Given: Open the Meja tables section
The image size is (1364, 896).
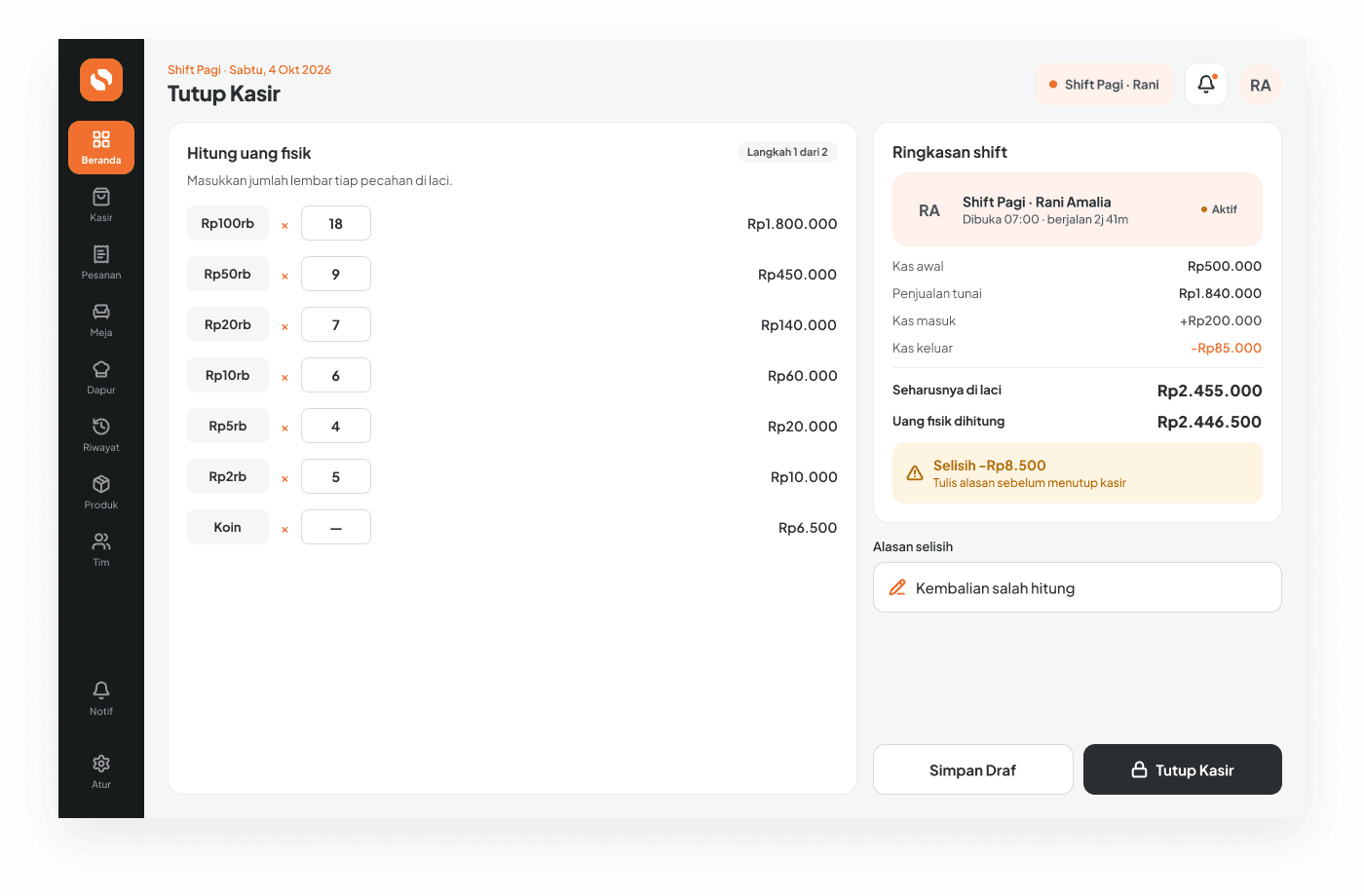Looking at the screenshot, I should [101, 319].
